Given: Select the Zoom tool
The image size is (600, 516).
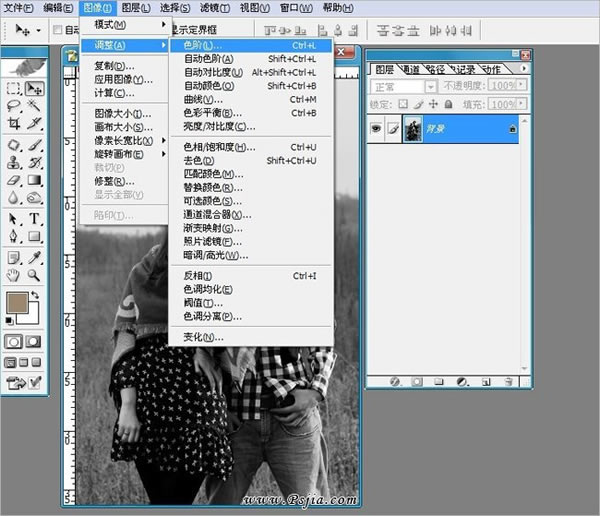Looking at the screenshot, I should (34, 275).
